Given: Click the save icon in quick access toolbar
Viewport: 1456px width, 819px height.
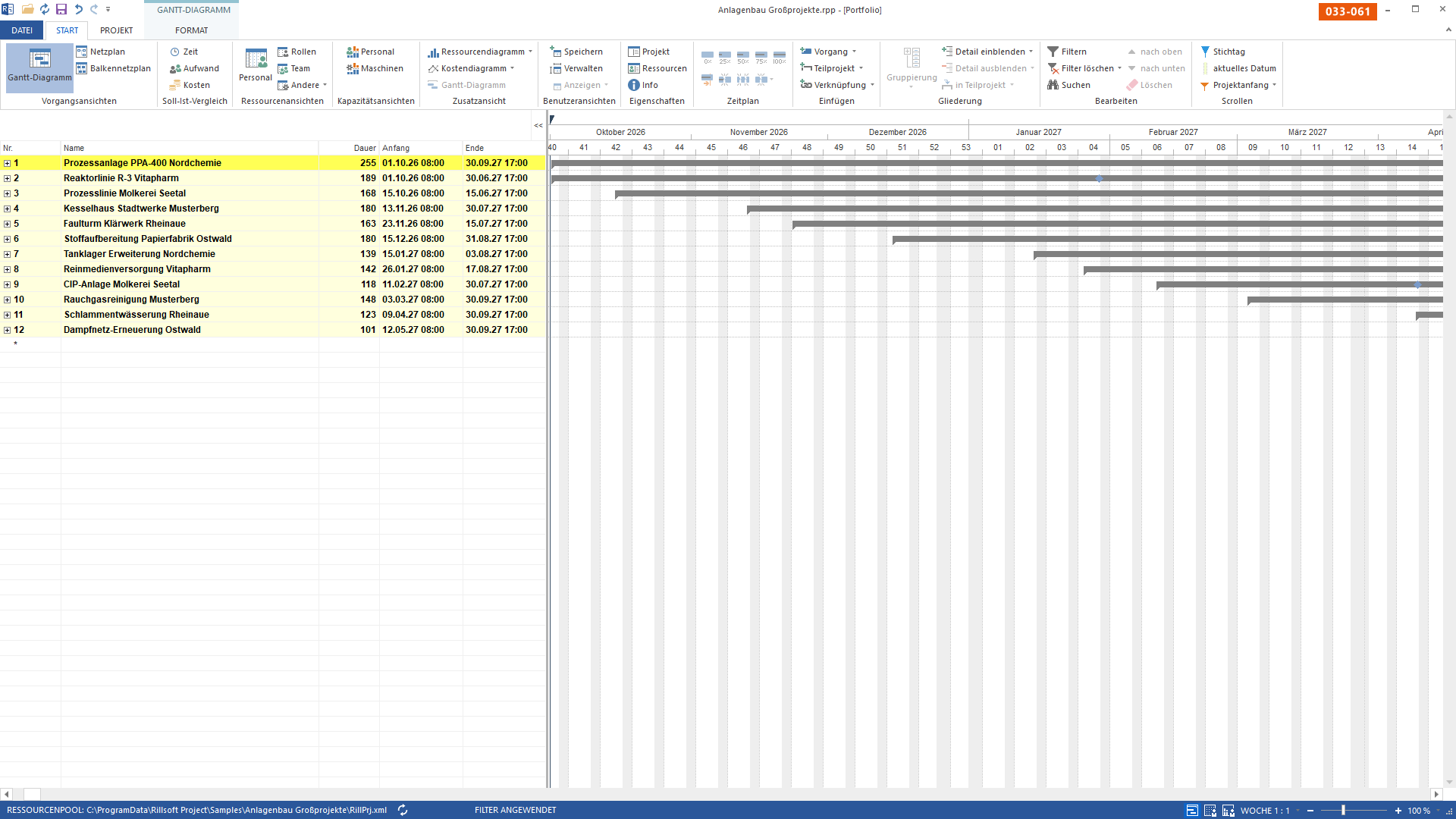Looking at the screenshot, I should pyautogui.click(x=61, y=9).
